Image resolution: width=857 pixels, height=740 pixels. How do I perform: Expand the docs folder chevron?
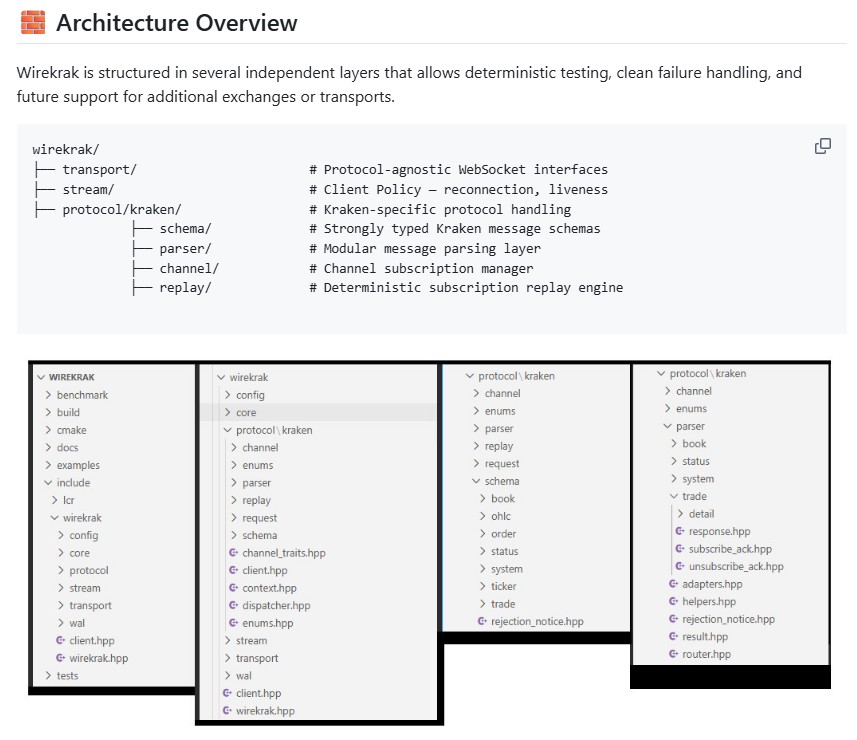[48, 447]
